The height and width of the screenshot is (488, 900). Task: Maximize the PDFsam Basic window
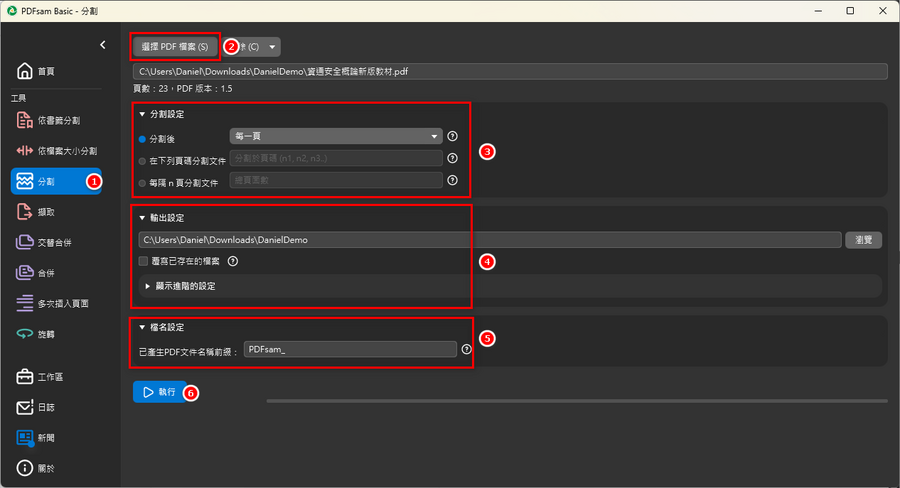(850, 11)
